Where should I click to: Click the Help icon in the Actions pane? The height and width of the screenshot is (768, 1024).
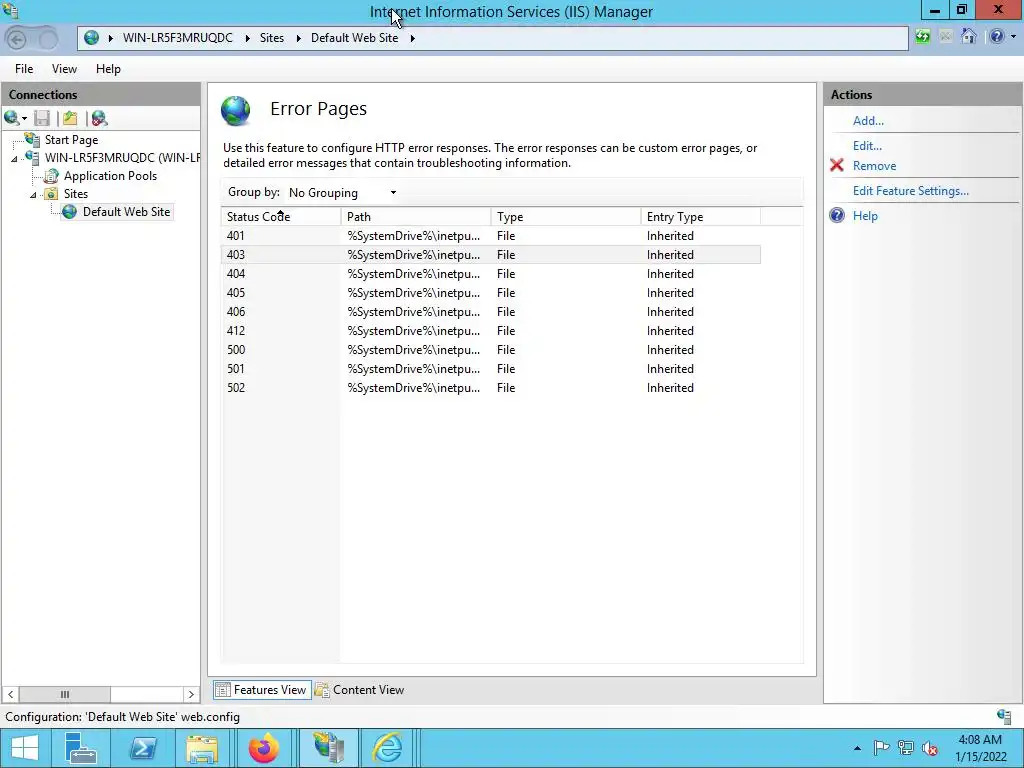click(x=837, y=216)
